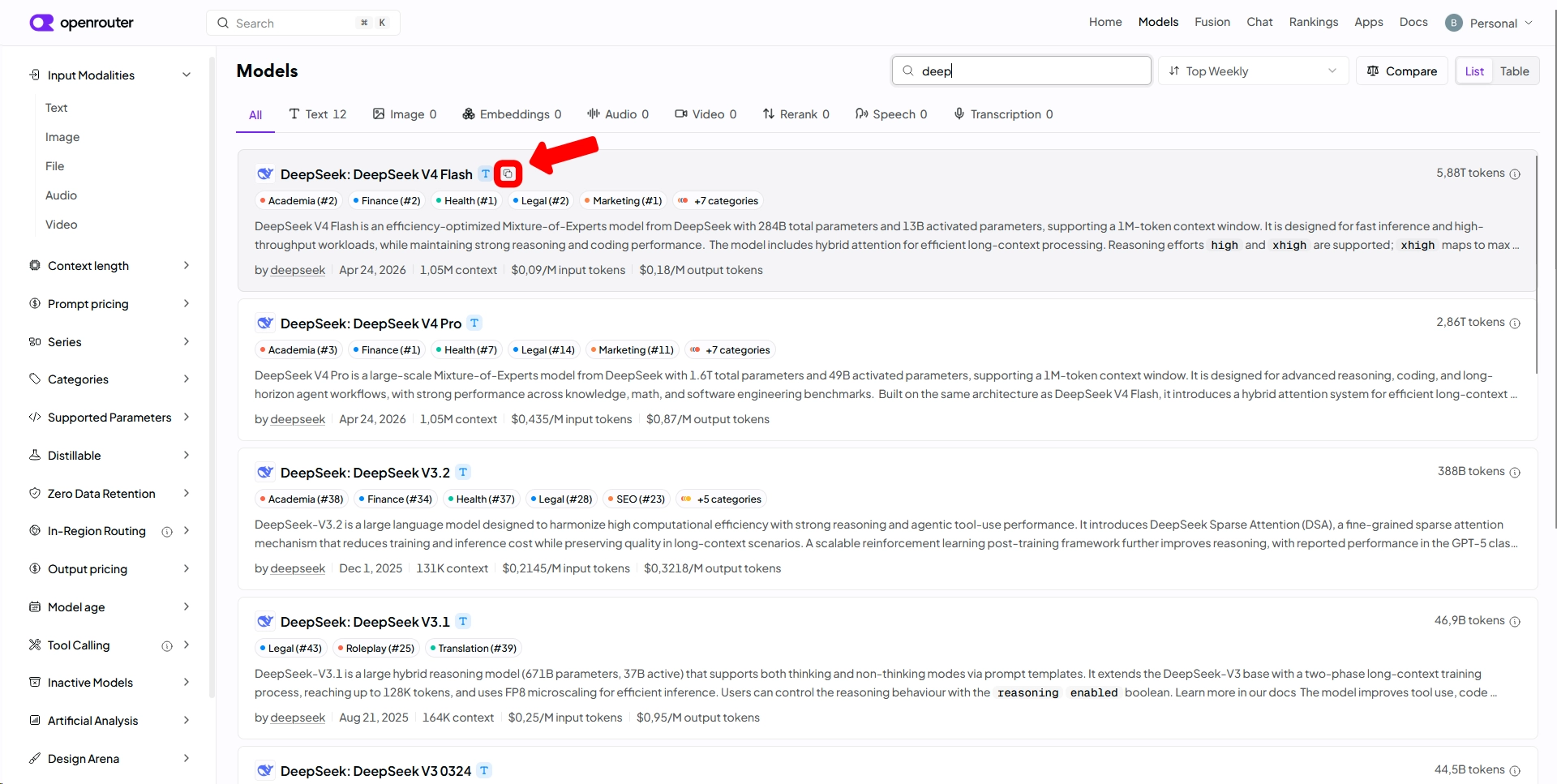Switch to the List view
Image resolution: width=1557 pixels, height=784 pixels.
1474,71
